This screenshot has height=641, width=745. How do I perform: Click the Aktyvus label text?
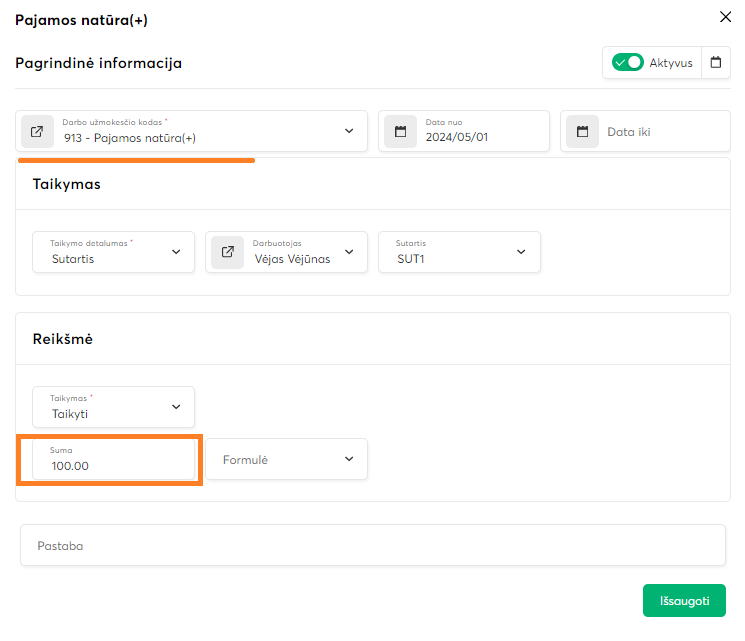[x=671, y=63]
